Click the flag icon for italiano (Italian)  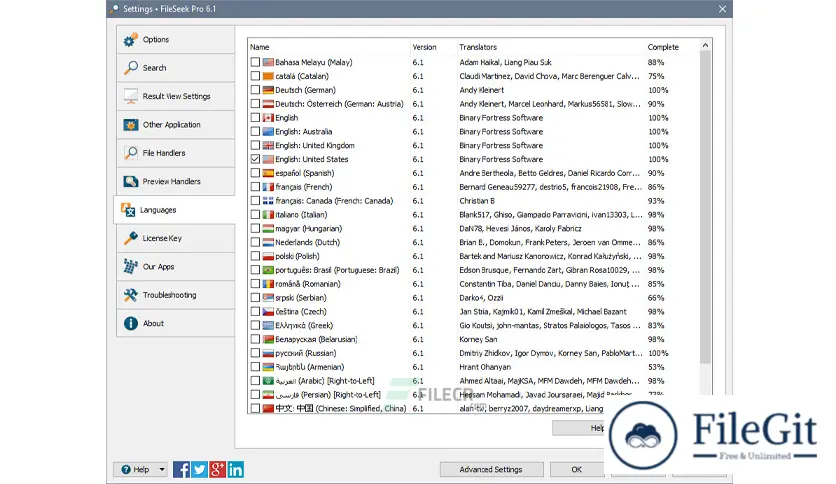click(268, 215)
